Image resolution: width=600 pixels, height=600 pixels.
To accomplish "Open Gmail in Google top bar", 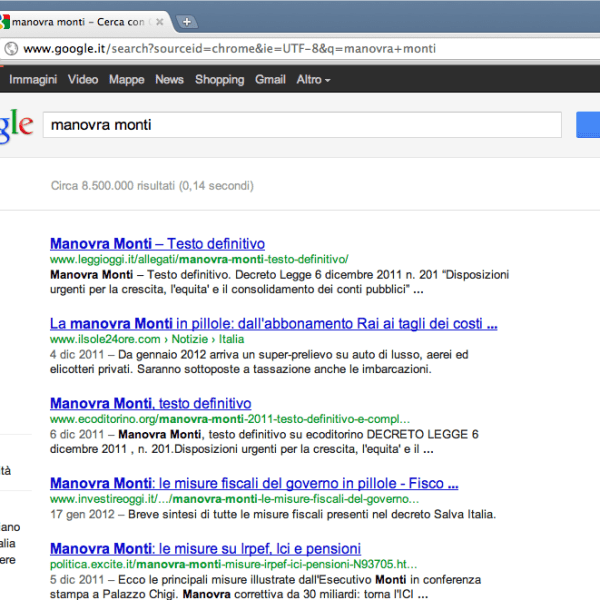I will (x=271, y=80).
